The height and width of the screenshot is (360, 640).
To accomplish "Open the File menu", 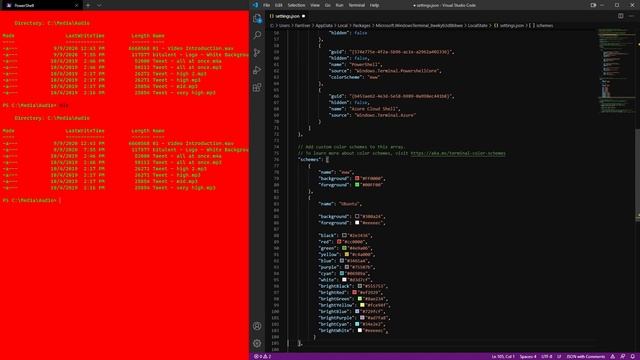I will pos(267,5).
